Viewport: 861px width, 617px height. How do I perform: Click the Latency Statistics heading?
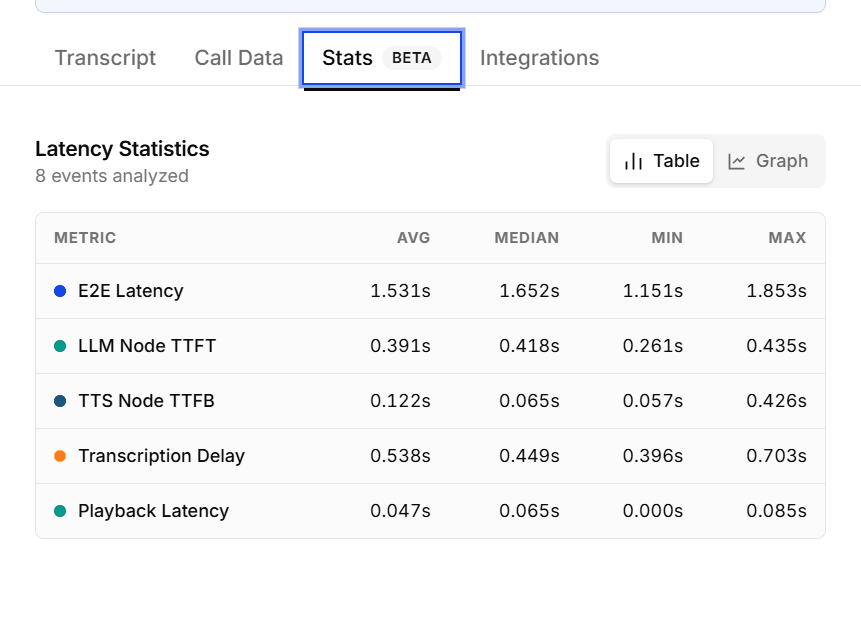pos(122,149)
